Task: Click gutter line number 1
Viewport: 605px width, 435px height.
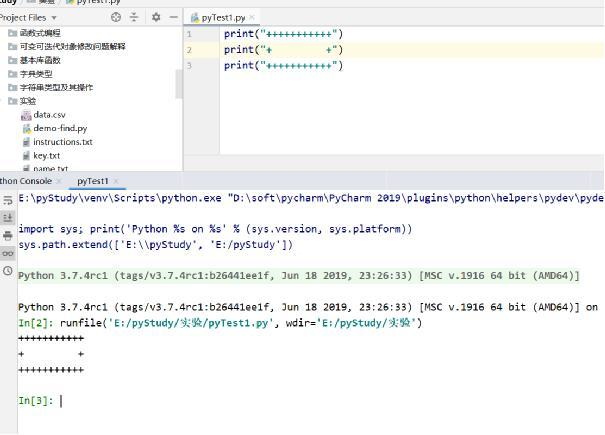Action: [189, 34]
